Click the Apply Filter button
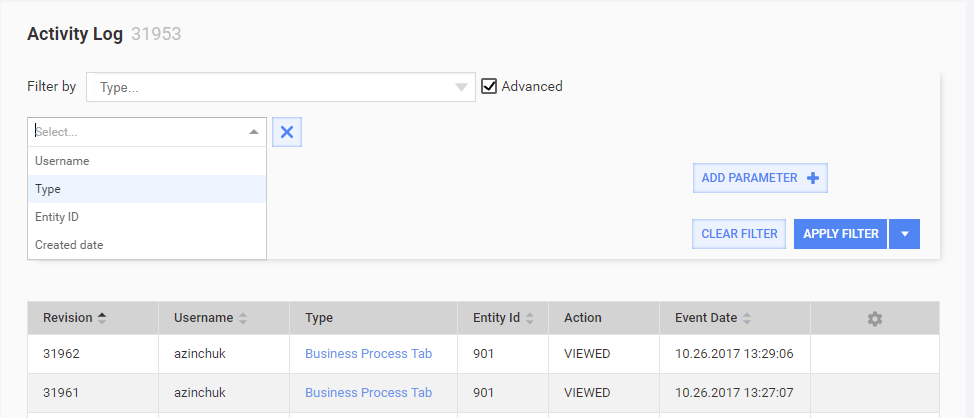 coord(840,234)
